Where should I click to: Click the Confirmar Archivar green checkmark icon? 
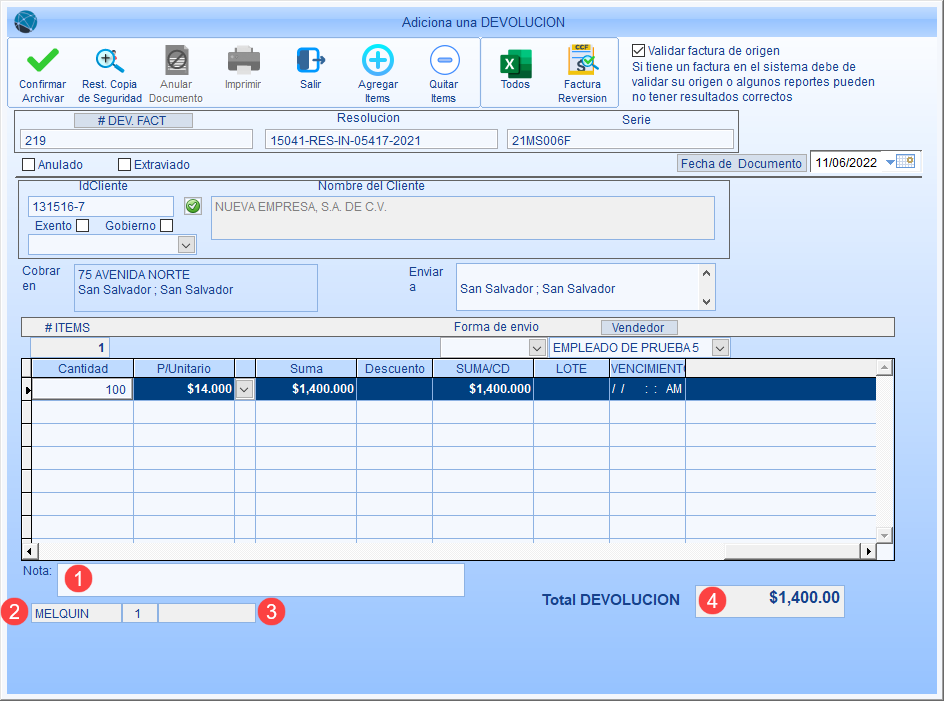(x=43, y=60)
